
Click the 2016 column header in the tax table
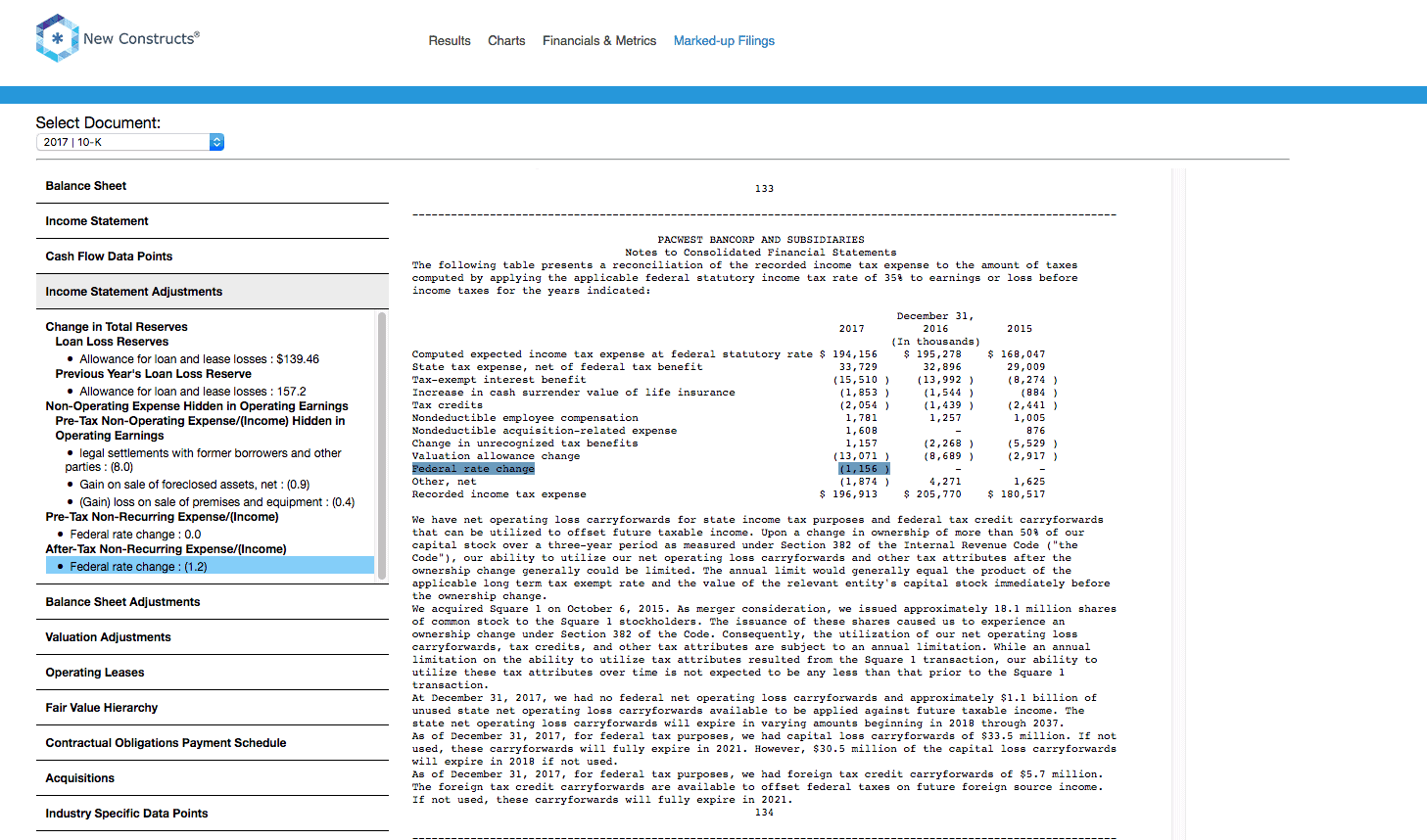click(x=935, y=329)
